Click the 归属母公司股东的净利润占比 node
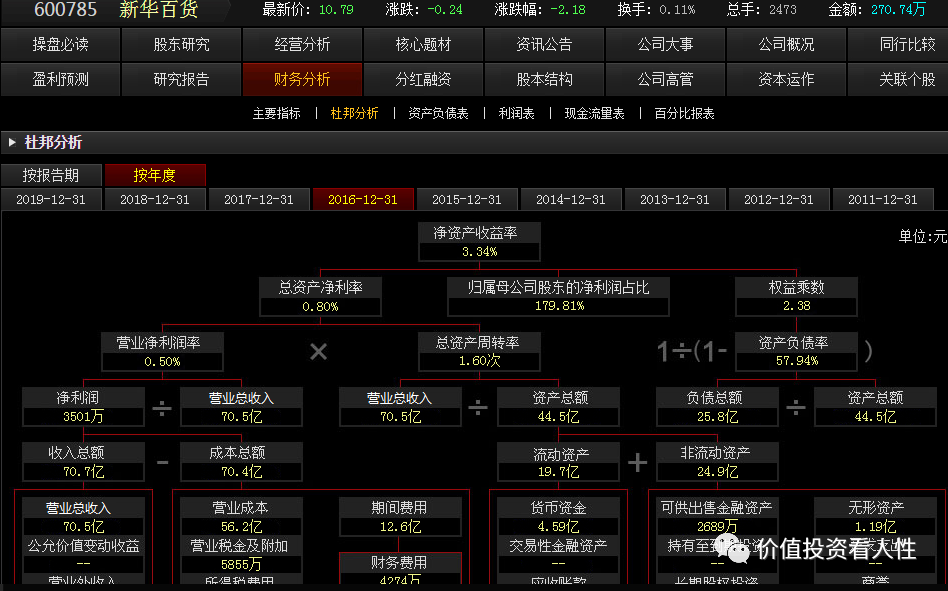The width and height of the screenshot is (948, 591). pyautogui.click(x=559, y=297)
